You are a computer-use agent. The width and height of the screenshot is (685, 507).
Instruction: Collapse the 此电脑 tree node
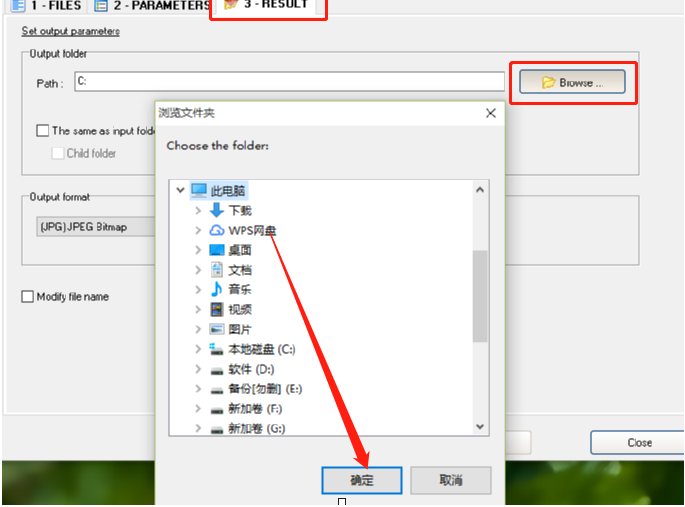click(180, 190)
